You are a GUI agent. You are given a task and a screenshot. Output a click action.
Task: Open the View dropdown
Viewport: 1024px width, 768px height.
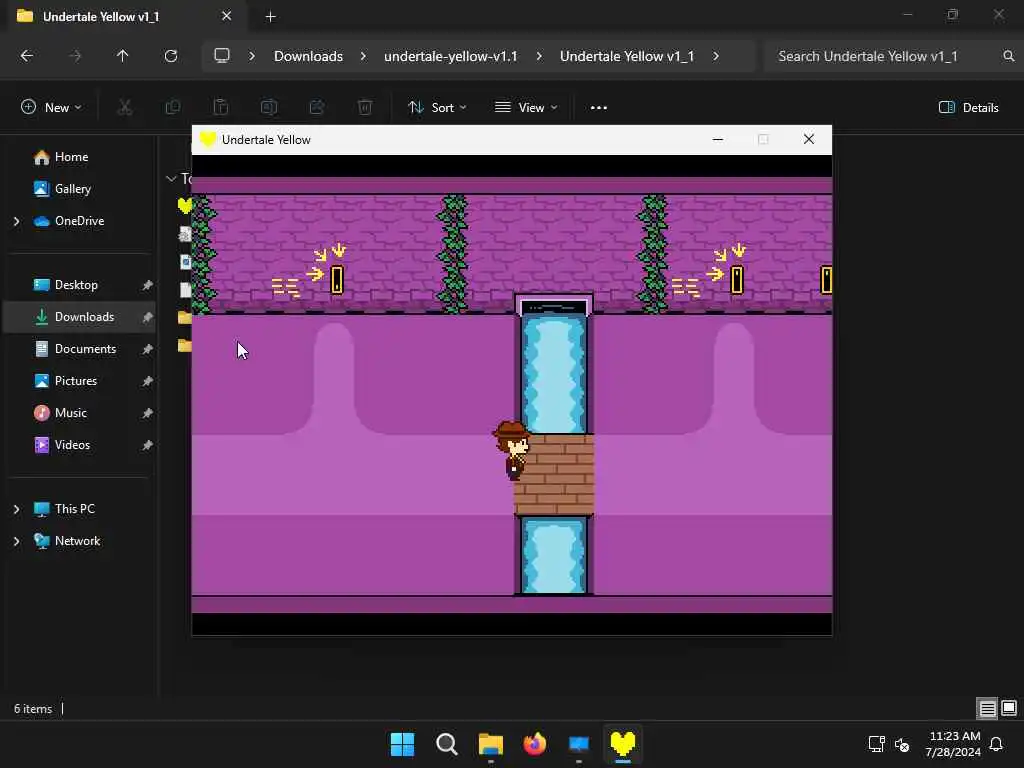pos(526,108)
